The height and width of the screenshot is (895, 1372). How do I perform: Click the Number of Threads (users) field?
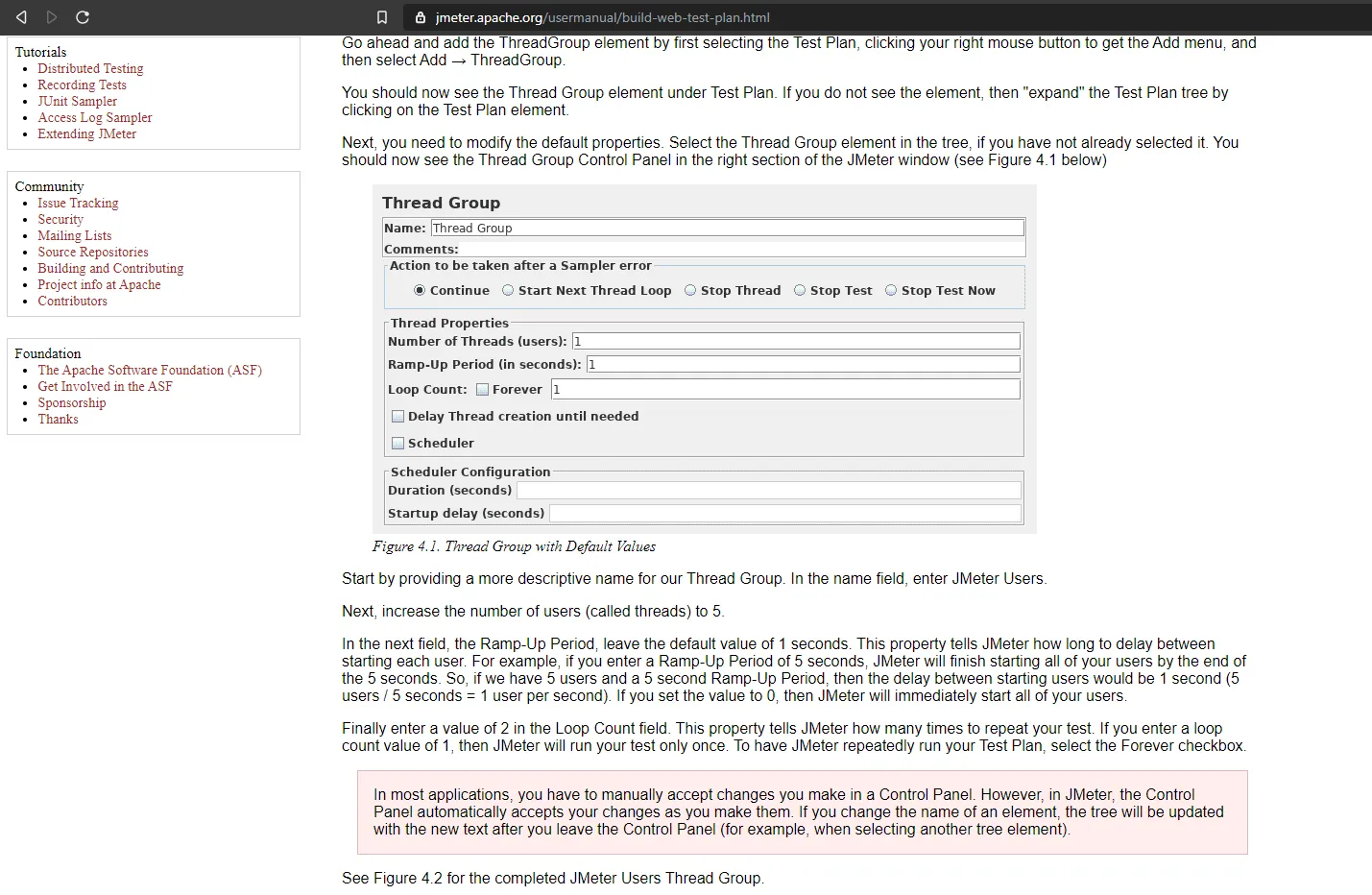pos(796,341)
